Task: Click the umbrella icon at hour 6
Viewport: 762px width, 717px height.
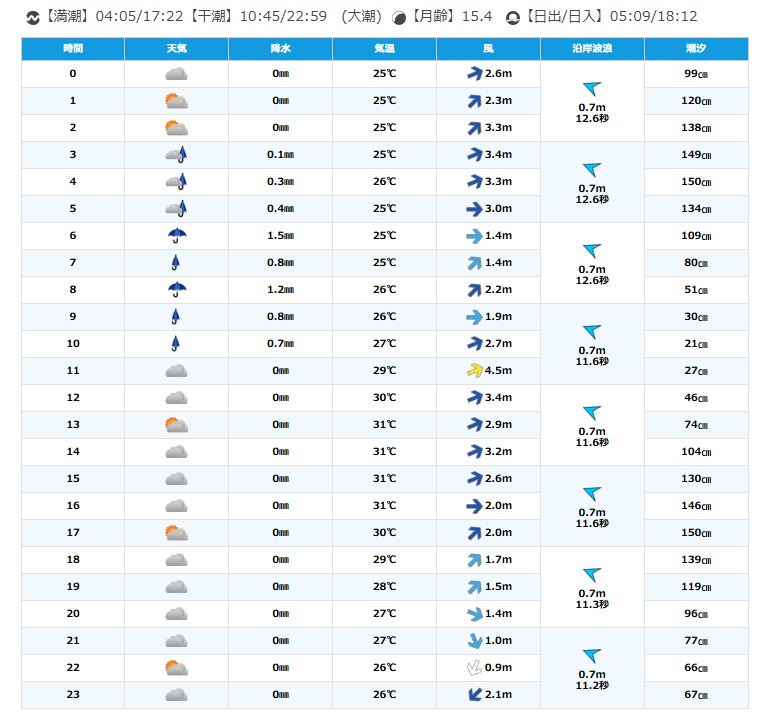Action: pyautogui.click(x=177, y=236)
